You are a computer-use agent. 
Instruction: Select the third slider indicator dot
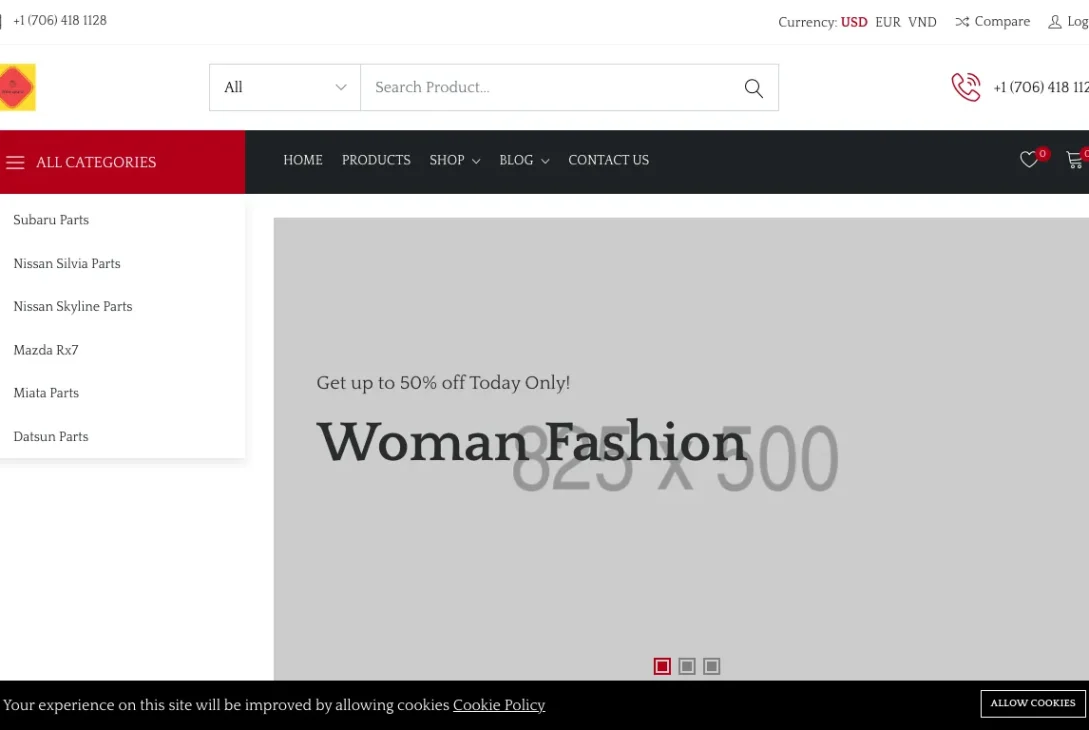click(711, 666)
